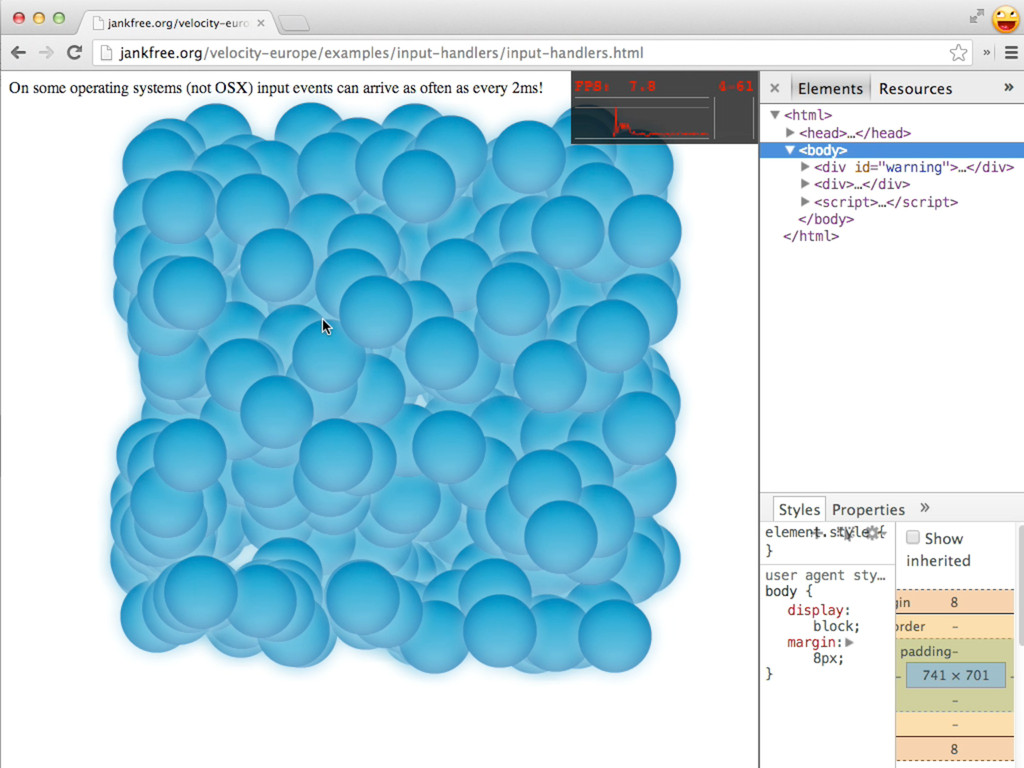Reload the page with the refresh icon
Screen dimensions: 1024x768
click(74, 53)
